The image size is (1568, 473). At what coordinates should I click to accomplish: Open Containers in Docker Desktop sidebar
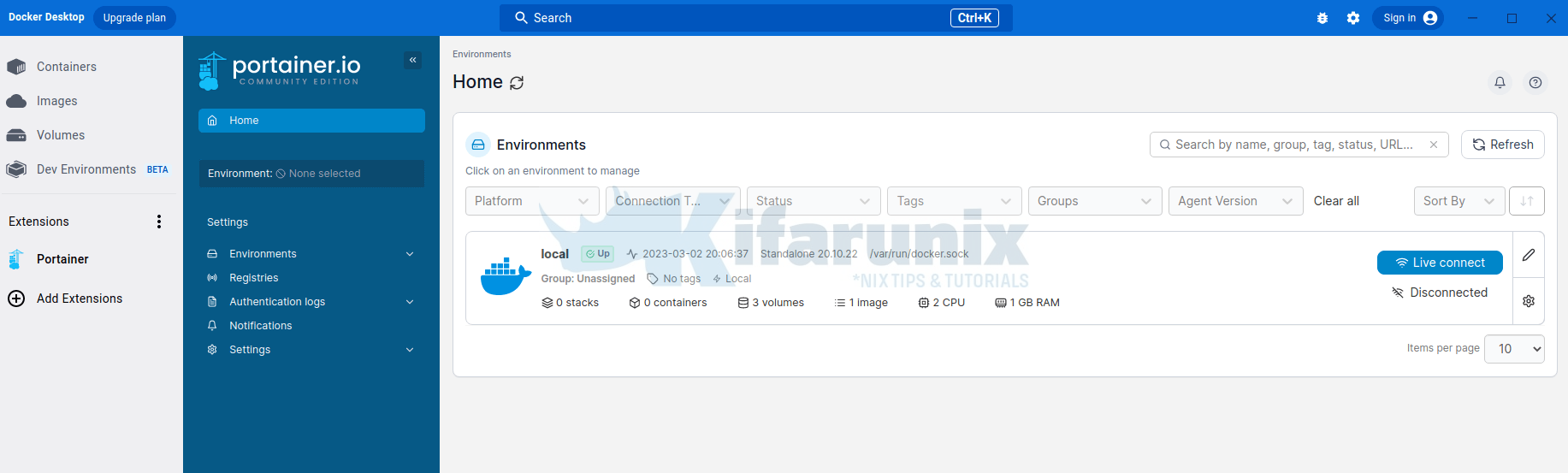click(x=67, y=67)
